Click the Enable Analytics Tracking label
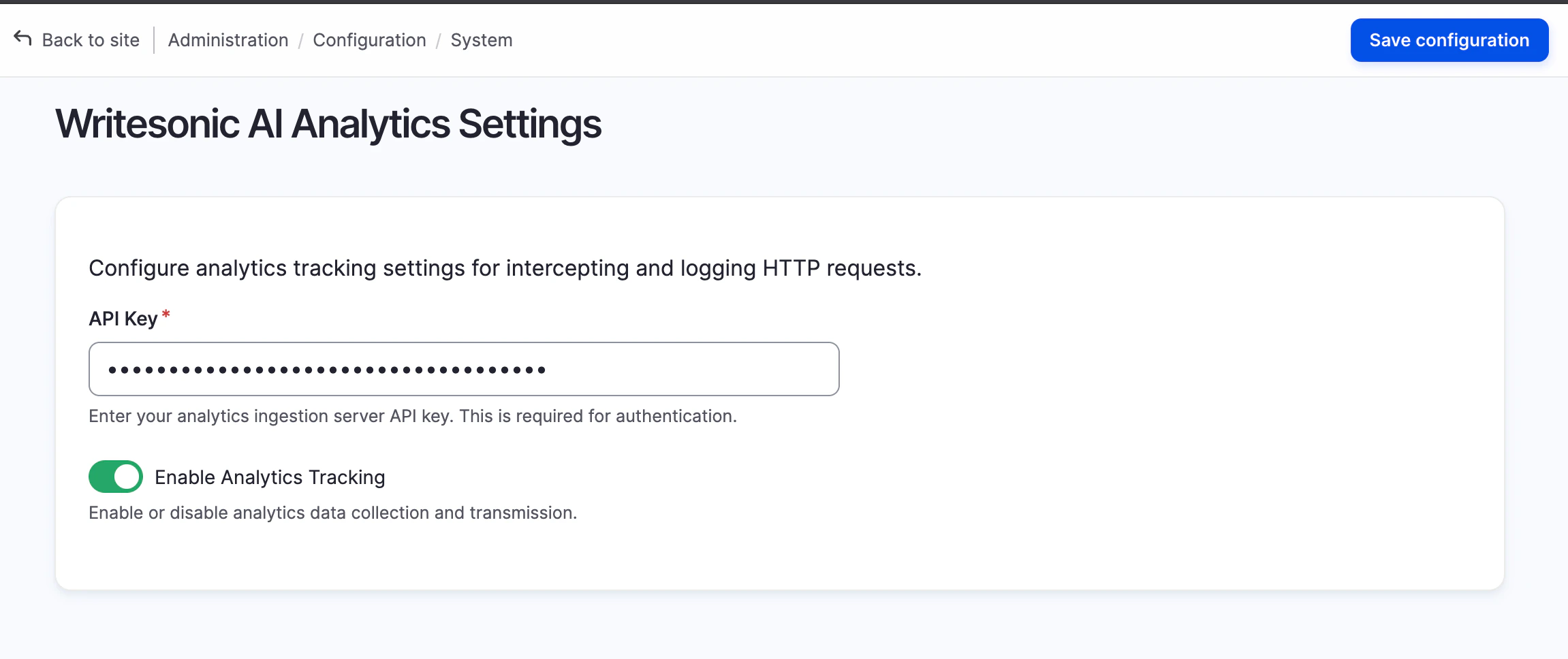Image resolution: width=1568 pixels, height=659 pixels. tap(270, 477)
